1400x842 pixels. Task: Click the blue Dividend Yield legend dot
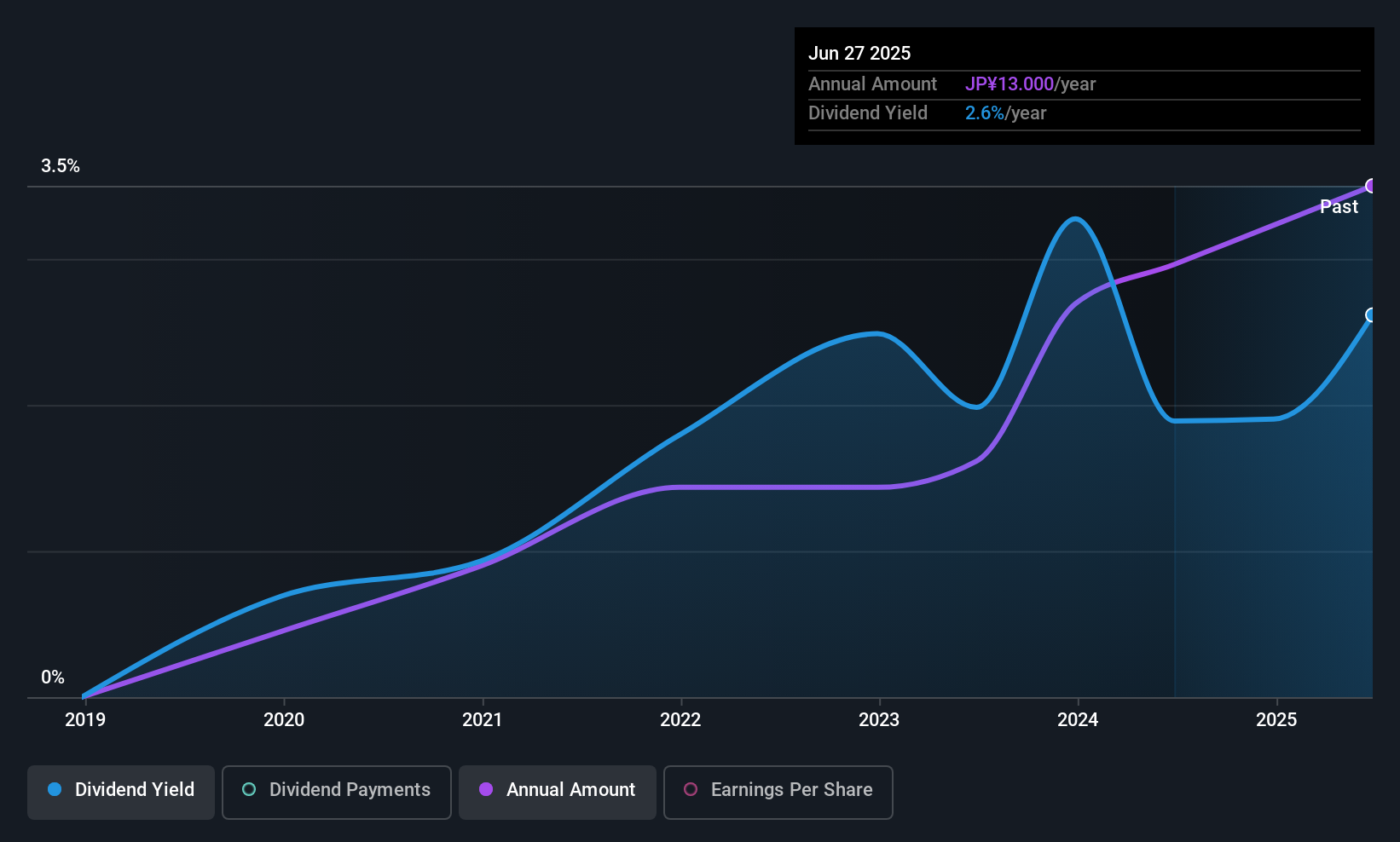(55, 790)
